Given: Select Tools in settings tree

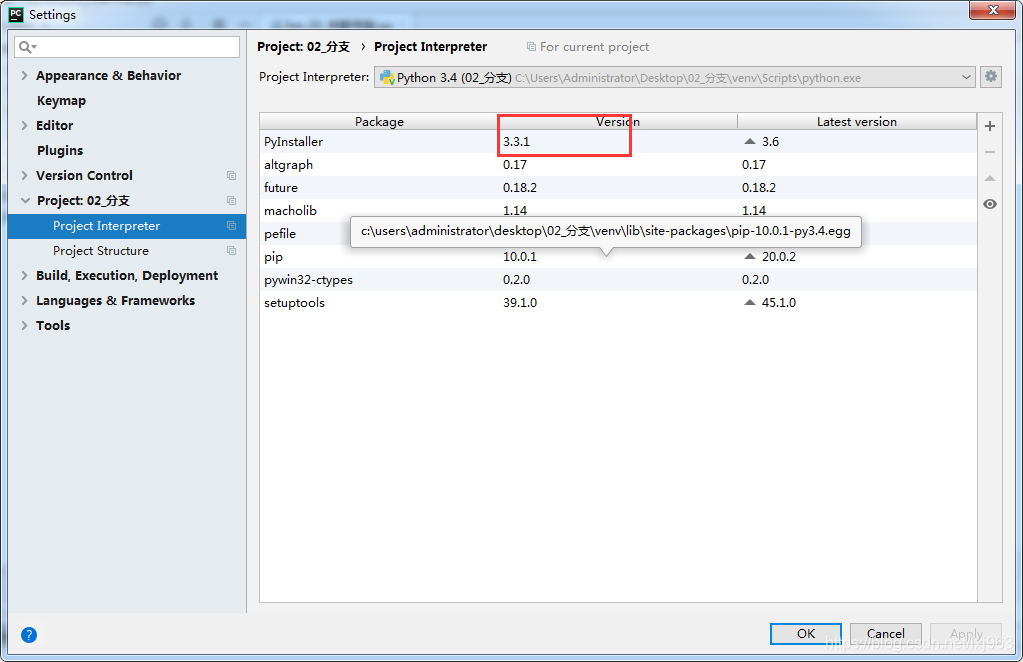Looking at the screenshot, I should click(x=53, y=325).
